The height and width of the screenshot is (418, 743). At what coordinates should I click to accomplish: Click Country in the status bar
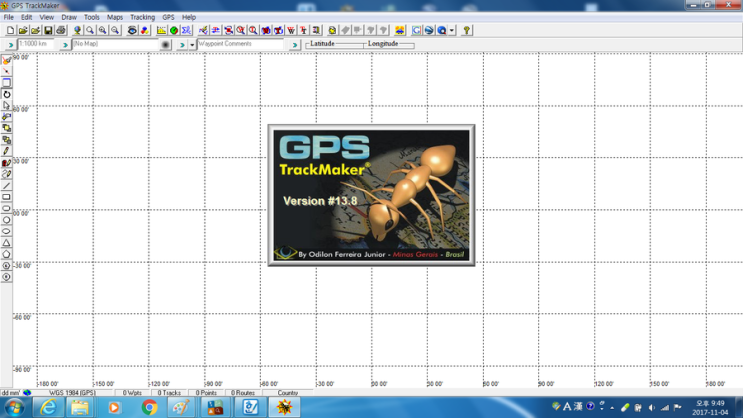288,393
